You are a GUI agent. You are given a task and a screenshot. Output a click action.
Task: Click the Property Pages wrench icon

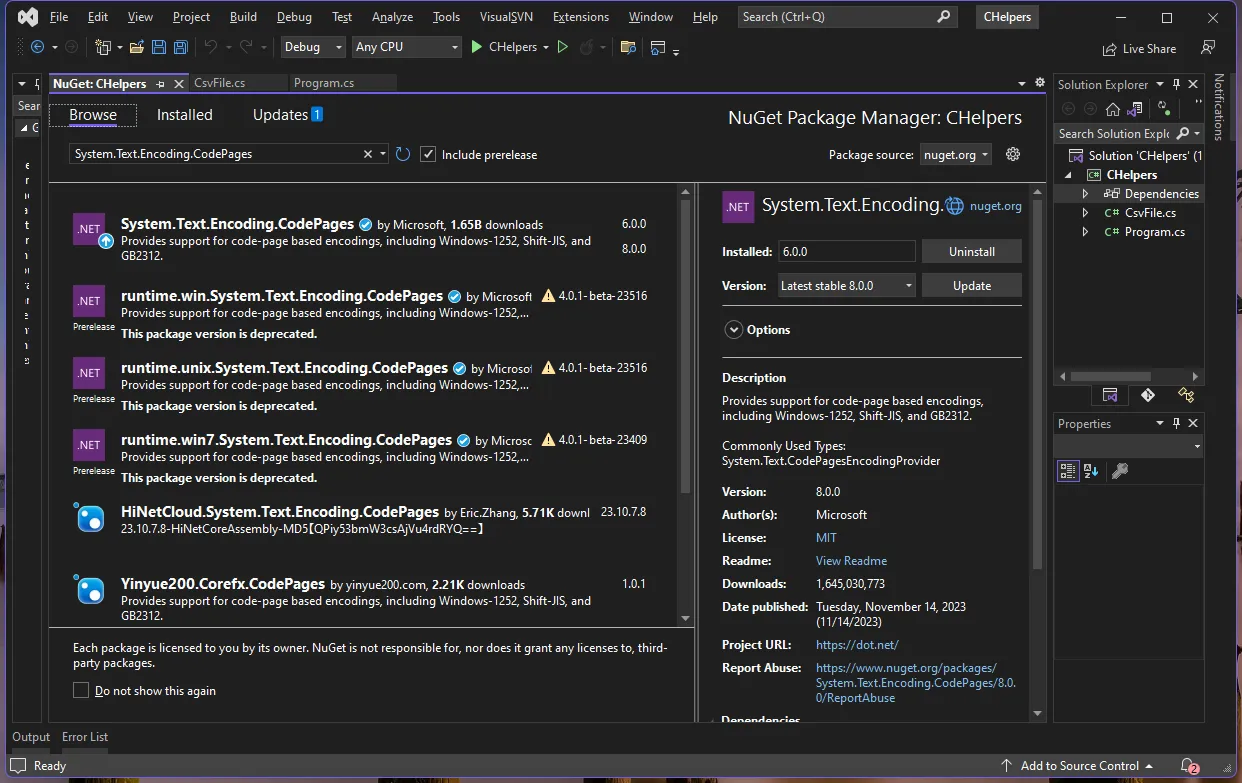[x=1120, y=471]
